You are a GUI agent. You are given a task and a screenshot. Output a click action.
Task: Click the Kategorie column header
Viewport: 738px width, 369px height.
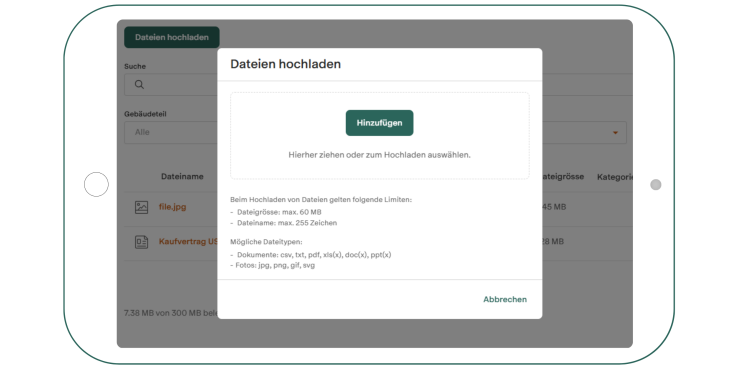coord(614,177)
